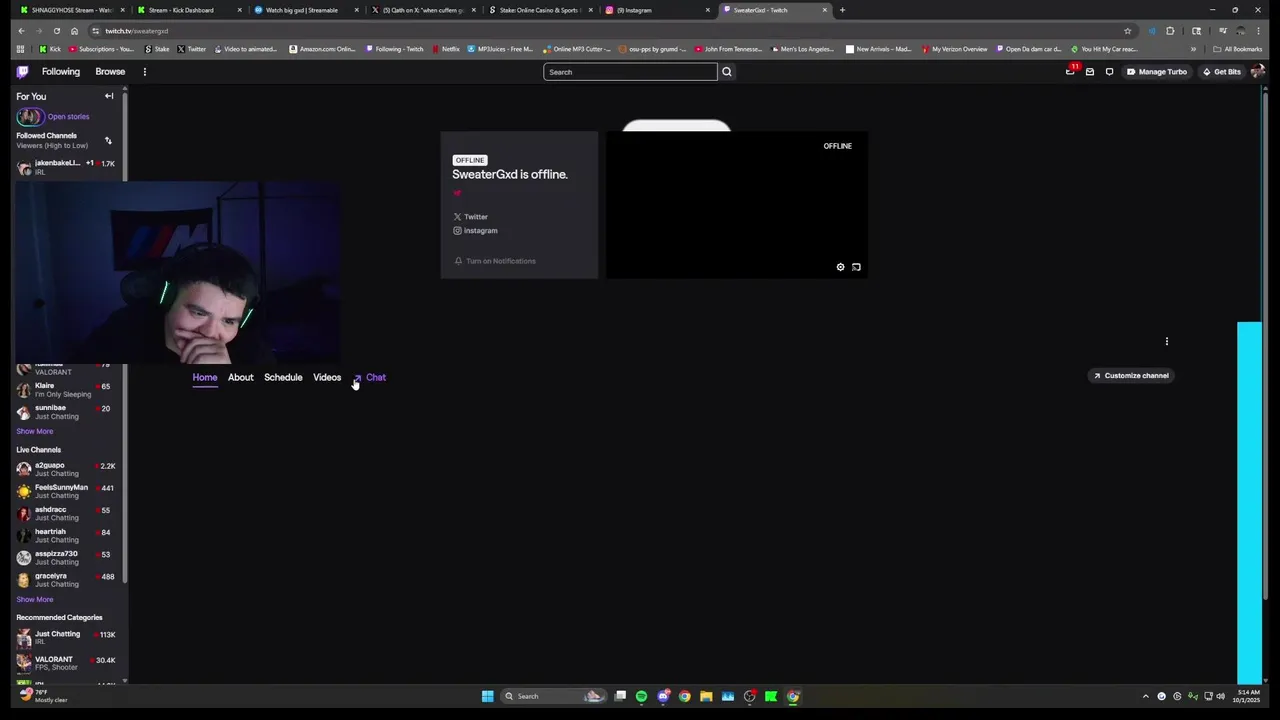Click Customize channel button
The image size is (1280, 720).
point(1130,376)
